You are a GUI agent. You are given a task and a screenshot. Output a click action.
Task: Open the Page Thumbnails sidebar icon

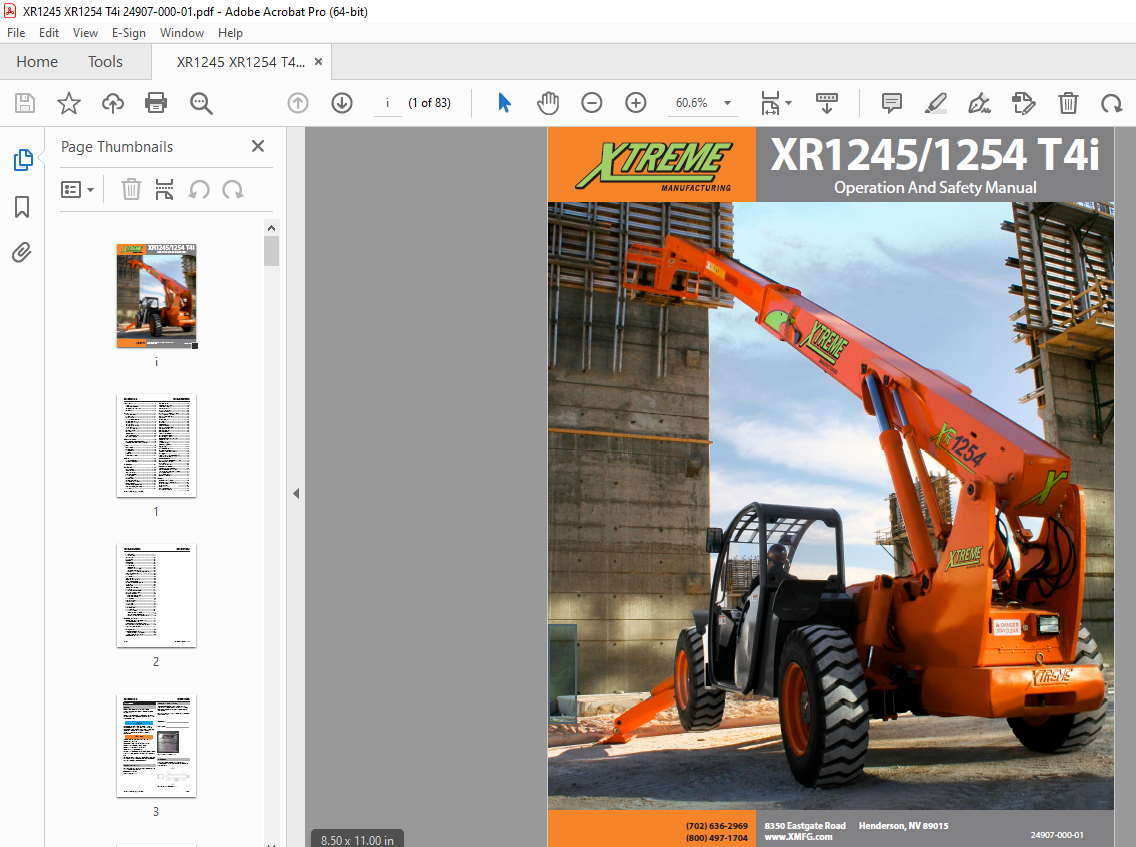22,159
